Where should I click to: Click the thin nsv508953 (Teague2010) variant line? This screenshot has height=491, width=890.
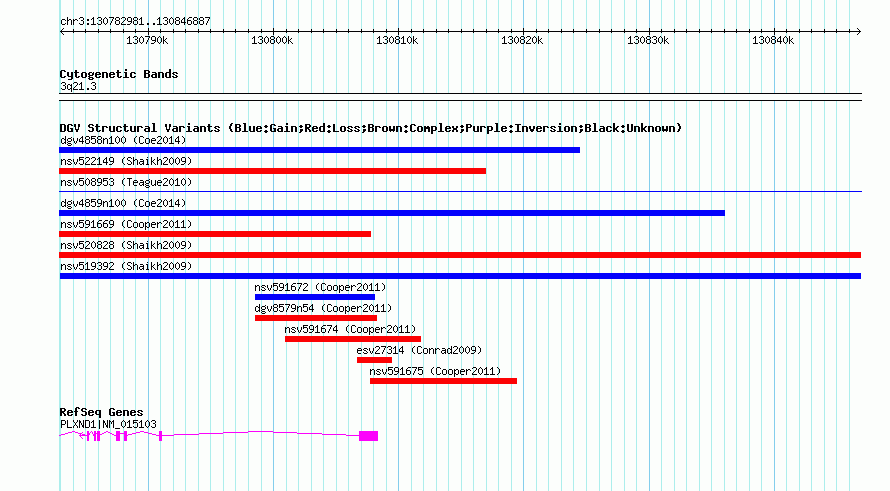click(460, 192)
